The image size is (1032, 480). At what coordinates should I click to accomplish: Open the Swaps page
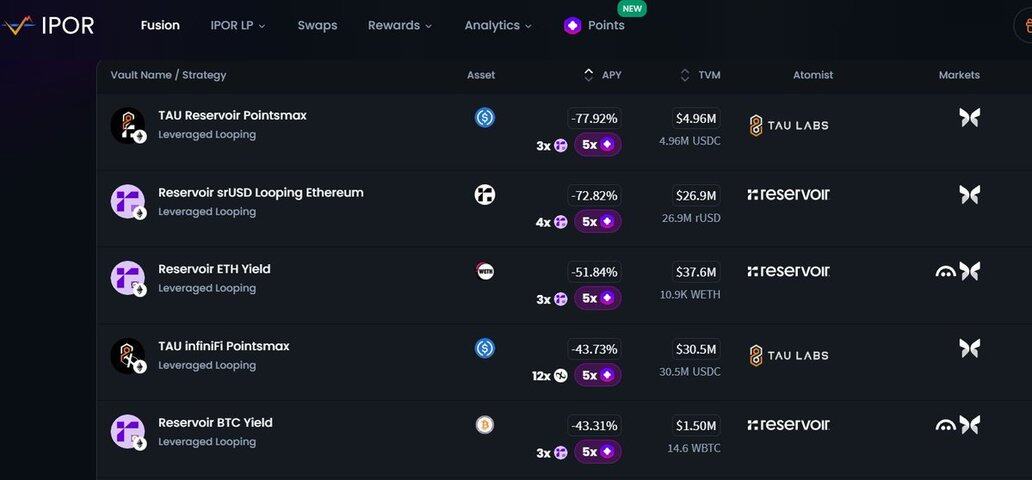[x=317, y=26]
